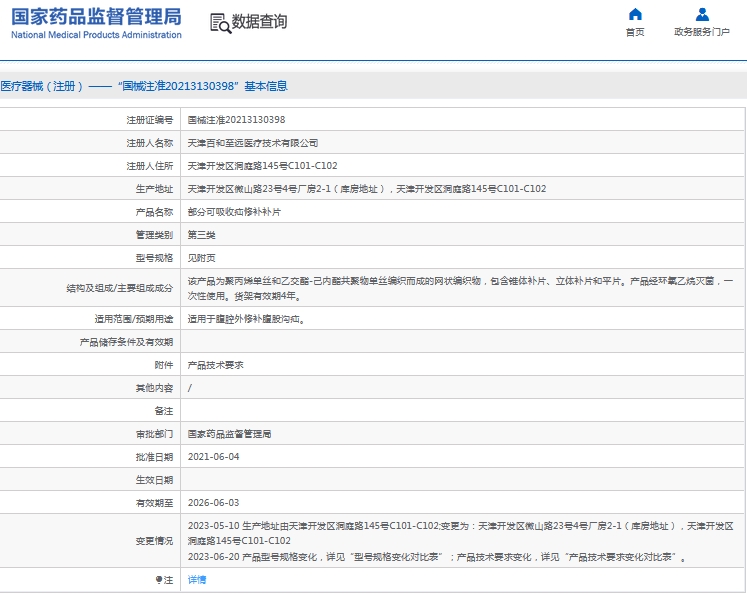Click scope value 适用于腹腔外修补腹股沟疝
747x599 pixels.
(x=246, y=319)
